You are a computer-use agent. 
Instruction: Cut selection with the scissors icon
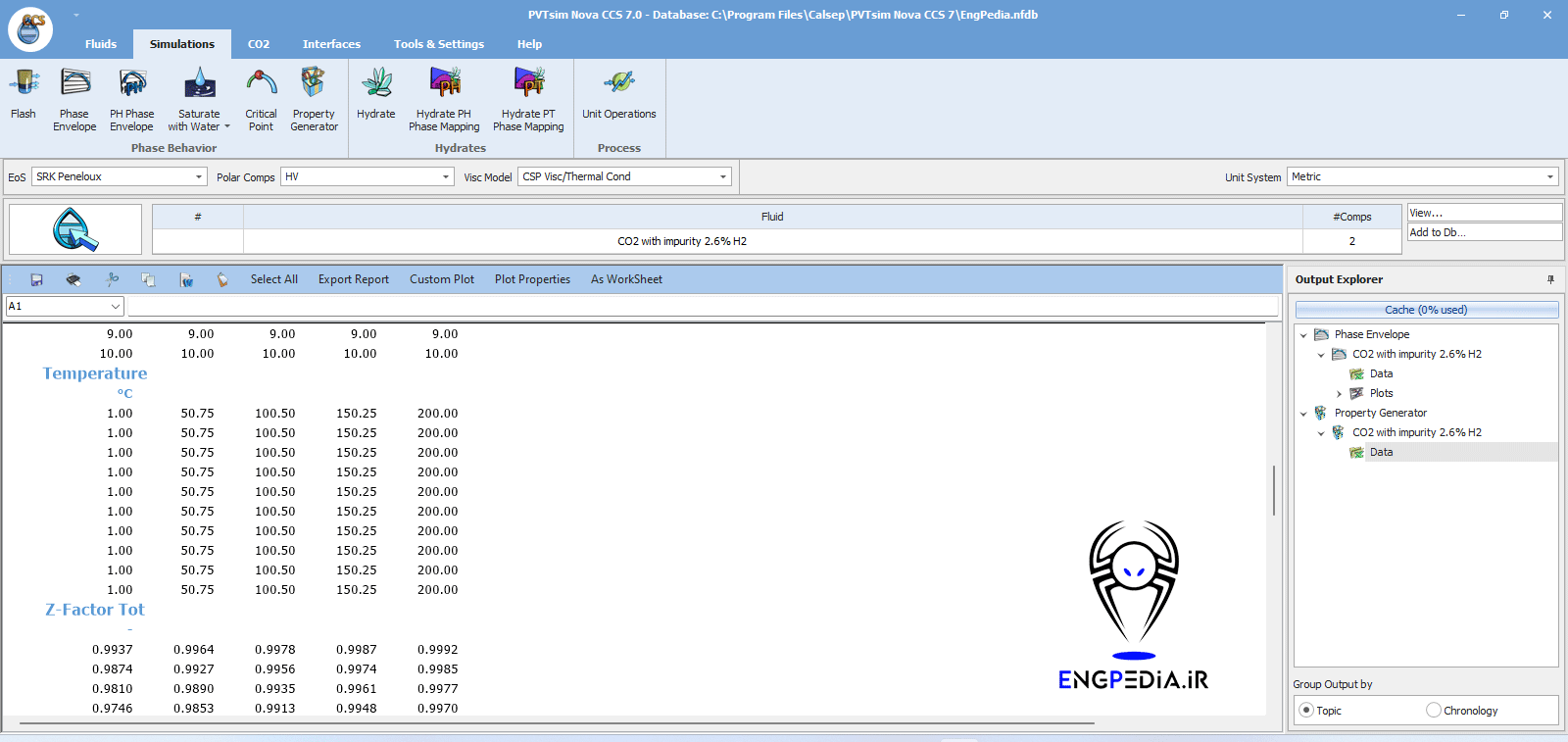112,279
